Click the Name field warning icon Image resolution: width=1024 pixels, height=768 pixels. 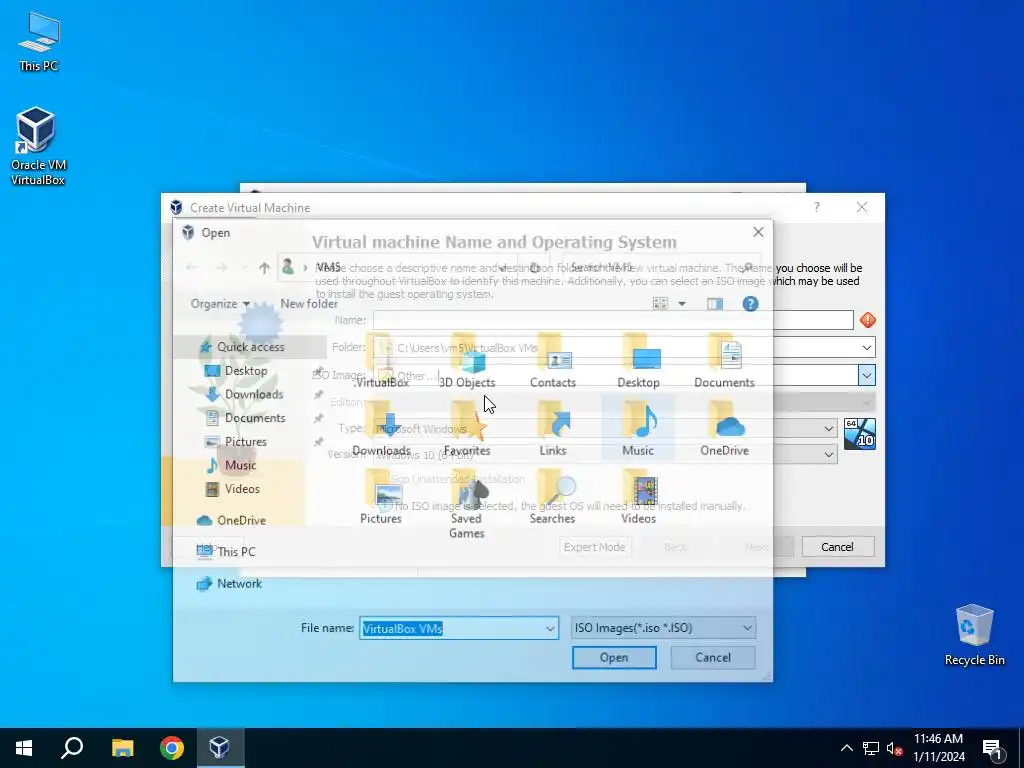867,320
